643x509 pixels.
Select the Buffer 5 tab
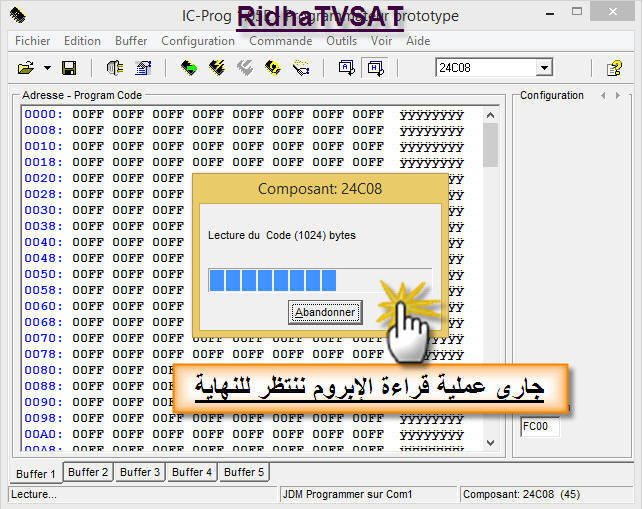[243, 472]
